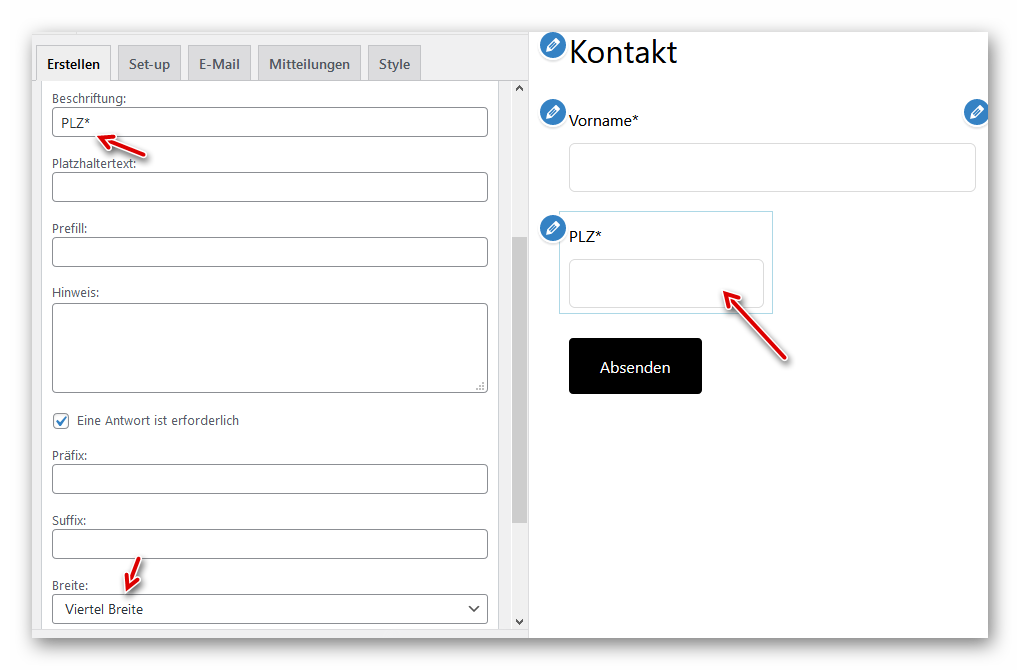This screenshot has width=1020, height=670.
Task: Open the Breite dropdown
Action: tap(270, 609)
